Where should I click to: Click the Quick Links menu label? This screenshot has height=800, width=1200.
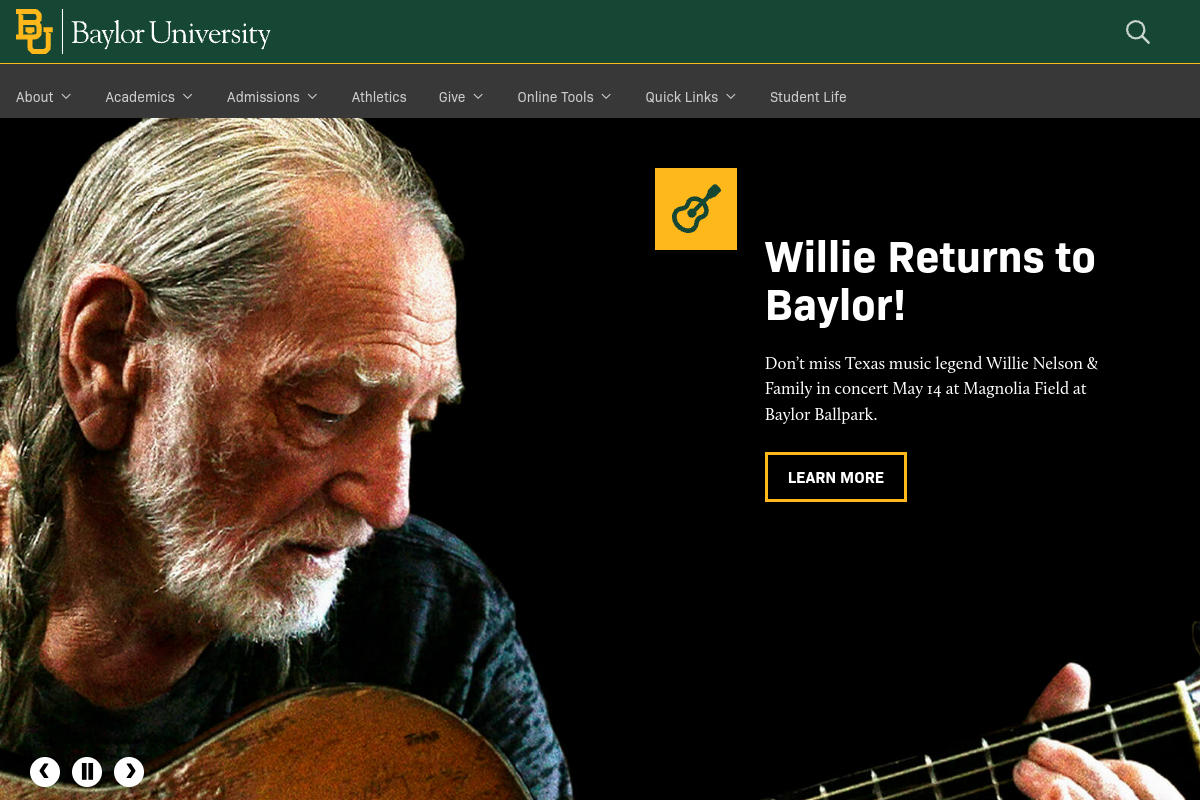[x=681, y=97]
